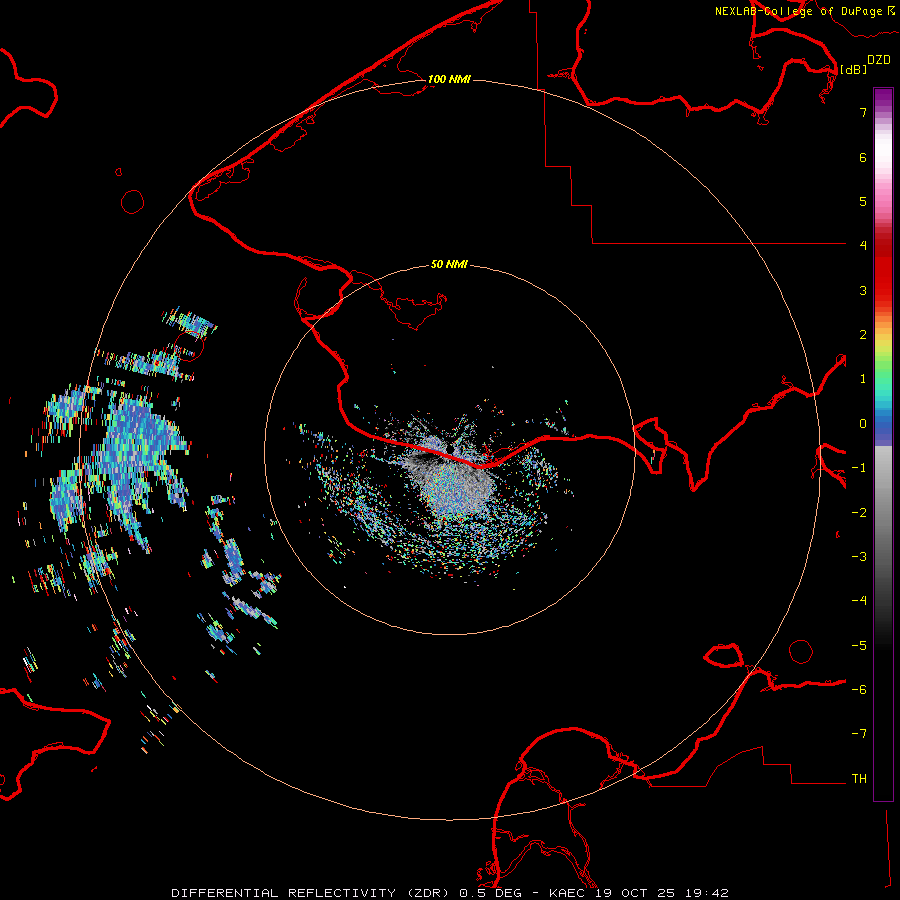Click the TH threshold label on the scale

click(859, 779)
